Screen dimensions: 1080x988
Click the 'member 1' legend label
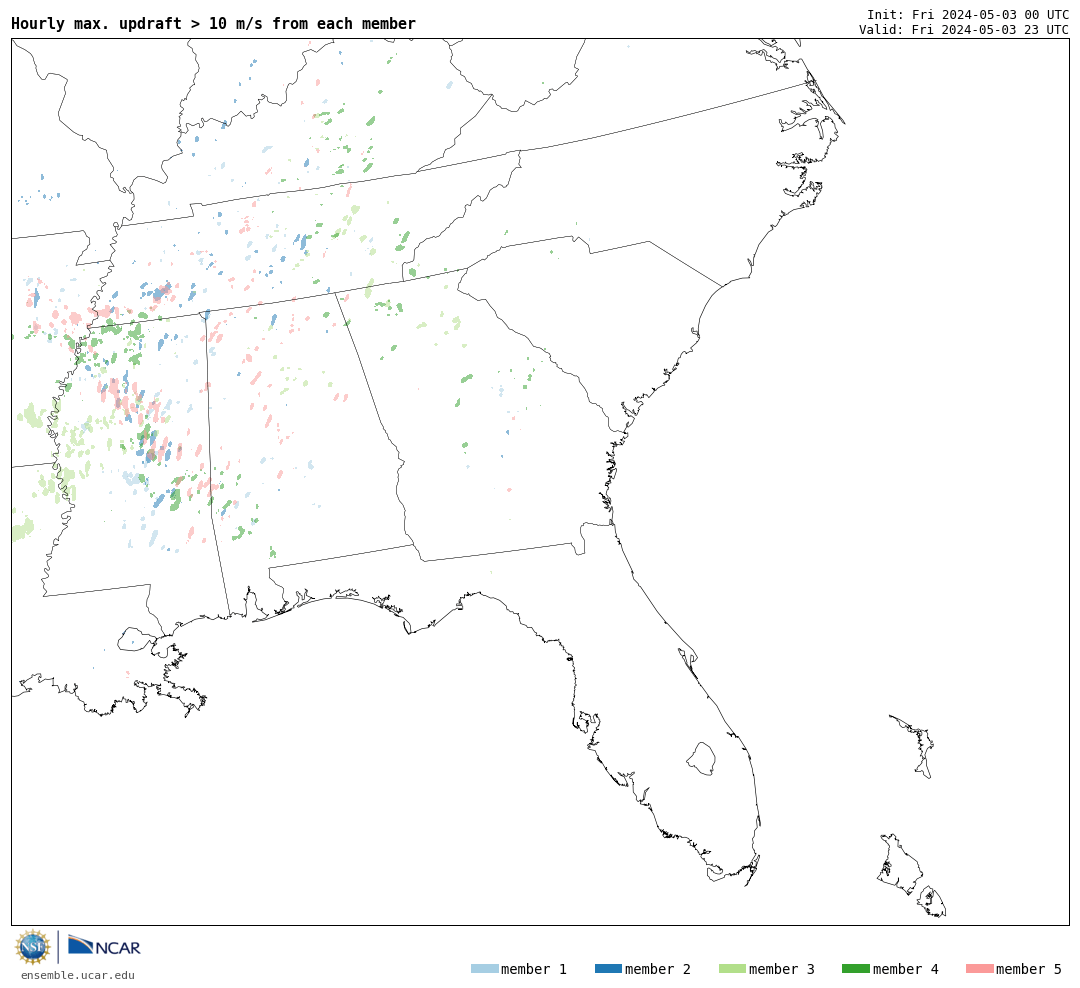534,969
